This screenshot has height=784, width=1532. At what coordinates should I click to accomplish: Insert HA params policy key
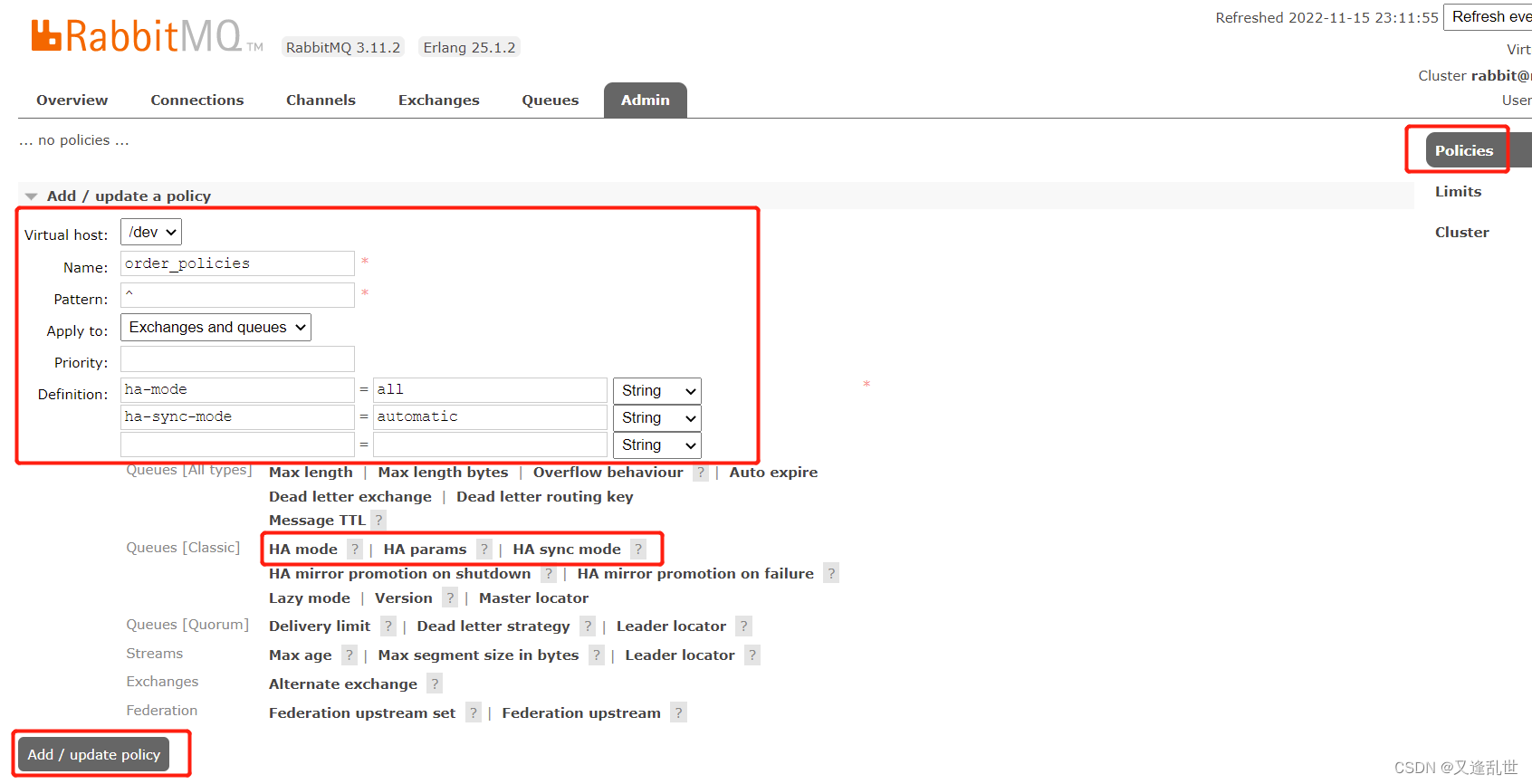pyautogui.click(x=425, y=550)
